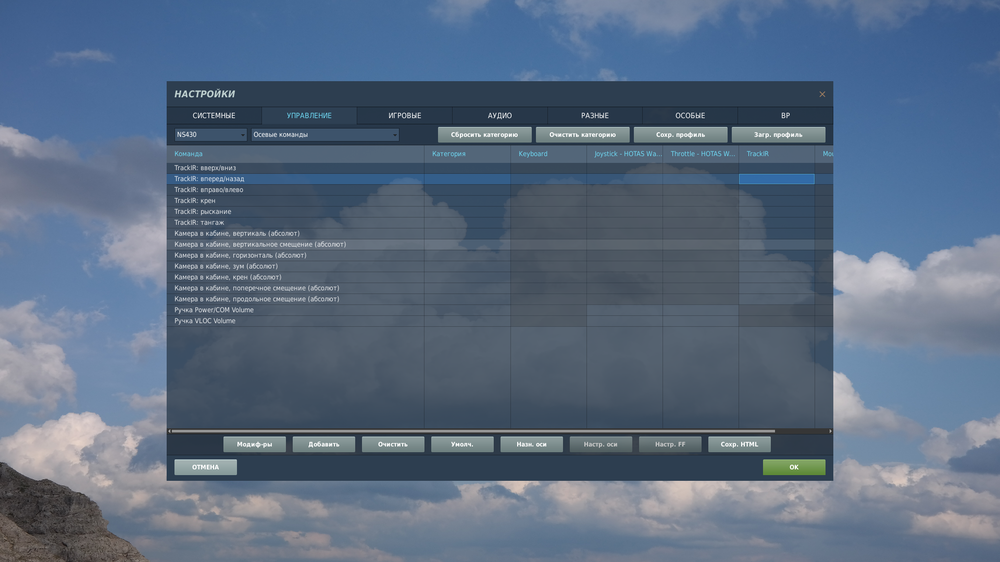The width and height of the screenshot is (1000, 562).
Task: Click the Keyboard column header
Action: [x=548, y=154]
